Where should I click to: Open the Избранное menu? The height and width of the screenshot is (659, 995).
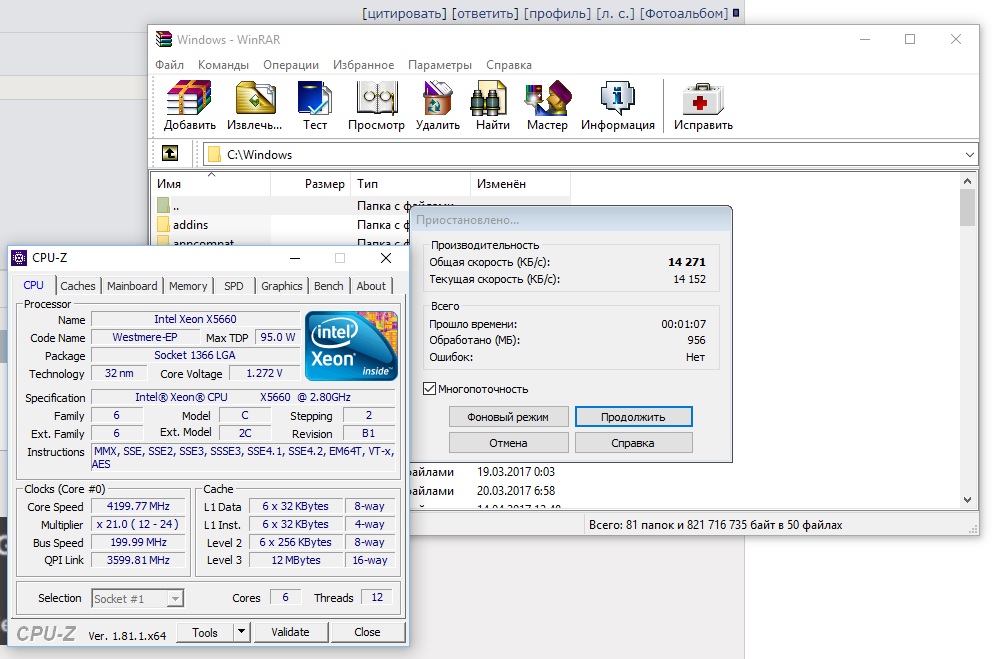[364, 65]
